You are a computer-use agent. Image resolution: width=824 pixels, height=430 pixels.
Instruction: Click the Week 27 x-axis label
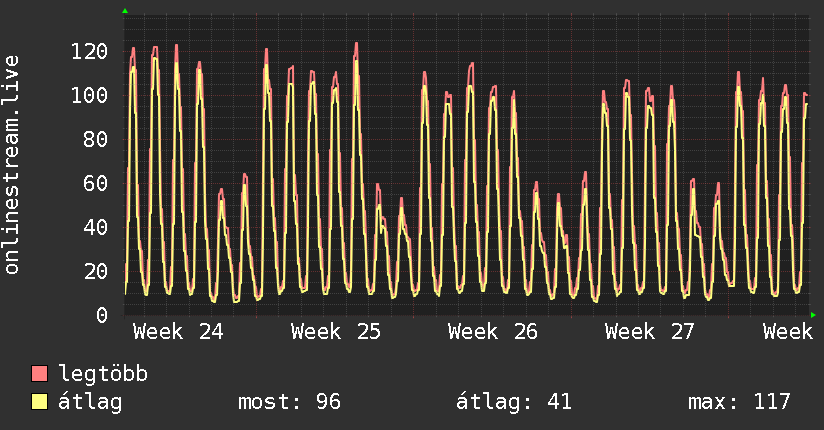[x=650, y=332]
